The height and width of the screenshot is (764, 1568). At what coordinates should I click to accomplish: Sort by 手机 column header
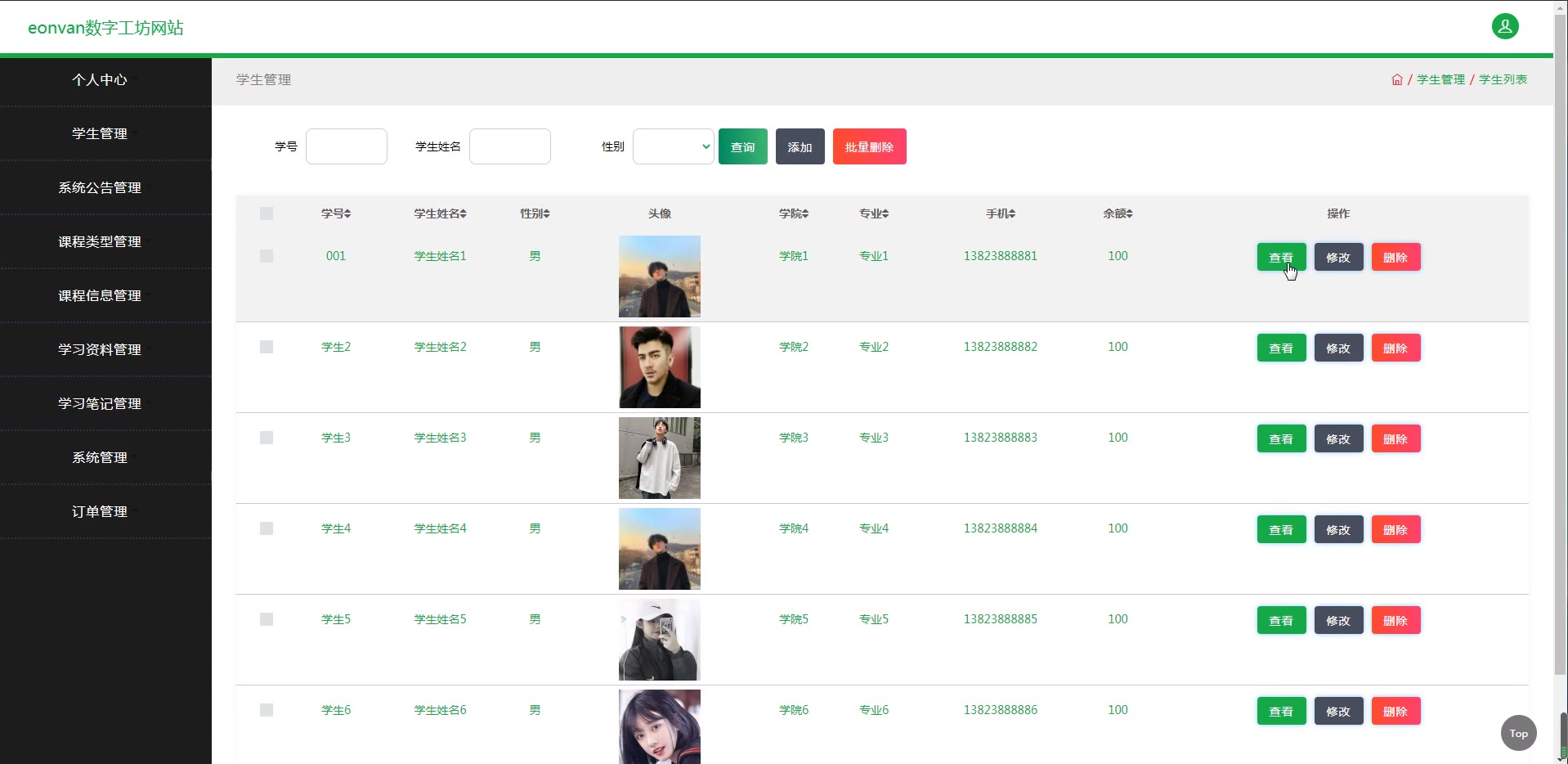tap(1001, 213)
